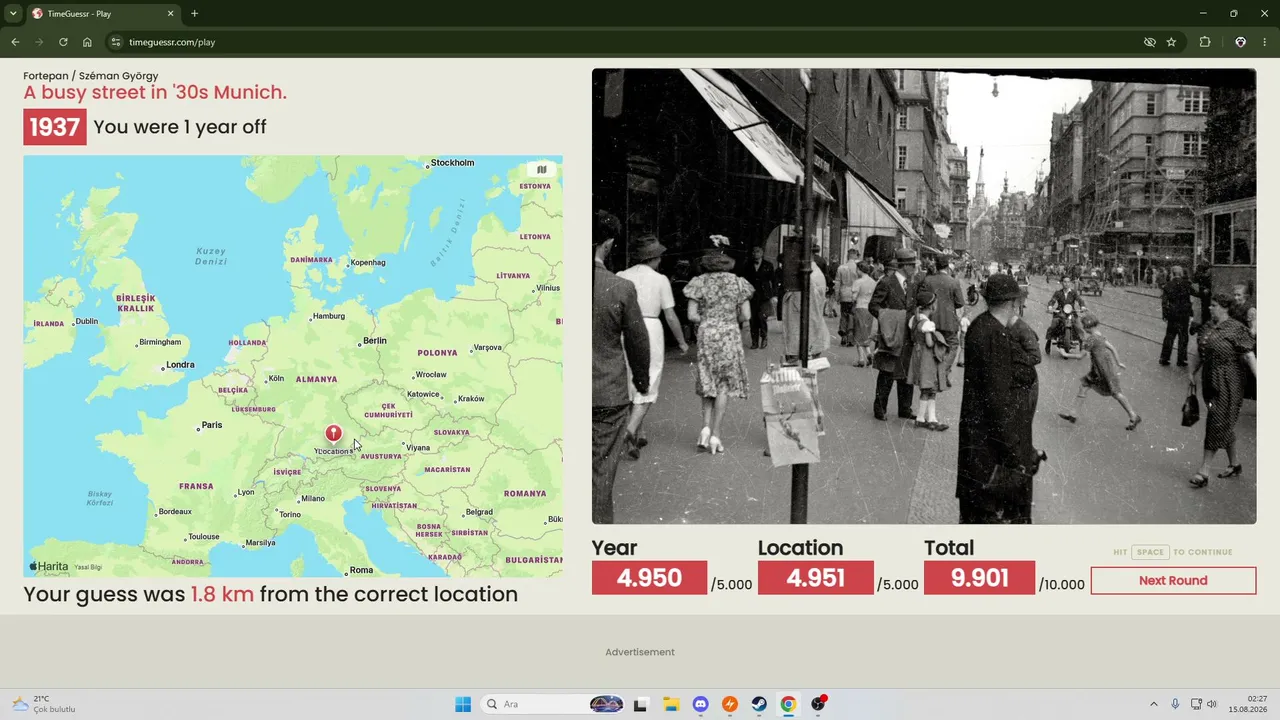Click the Hamburg label on the map
This screenshot has width=1280, height=720.
coord(329,316)
